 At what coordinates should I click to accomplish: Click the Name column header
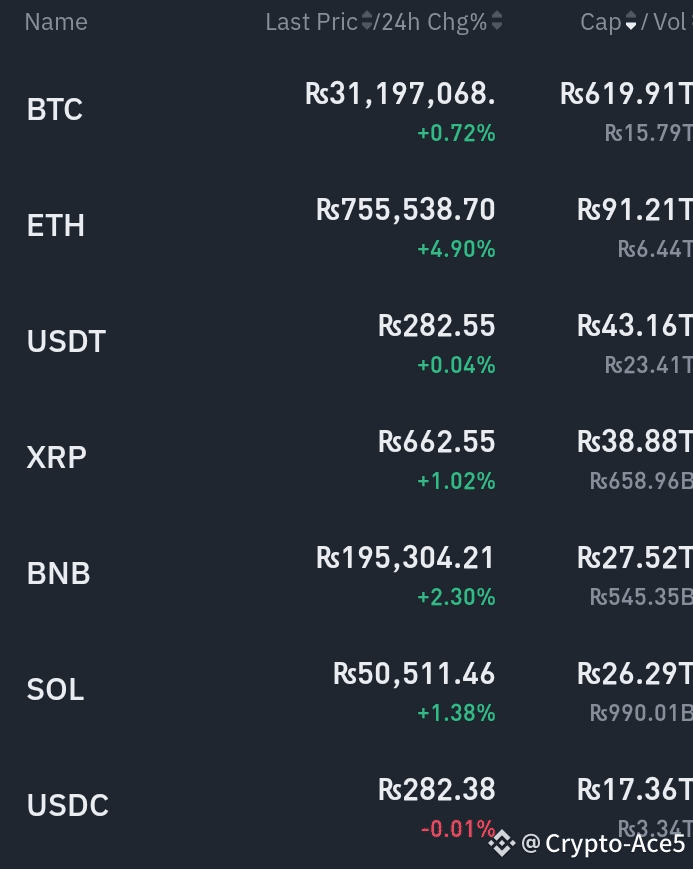coord(56,22)
